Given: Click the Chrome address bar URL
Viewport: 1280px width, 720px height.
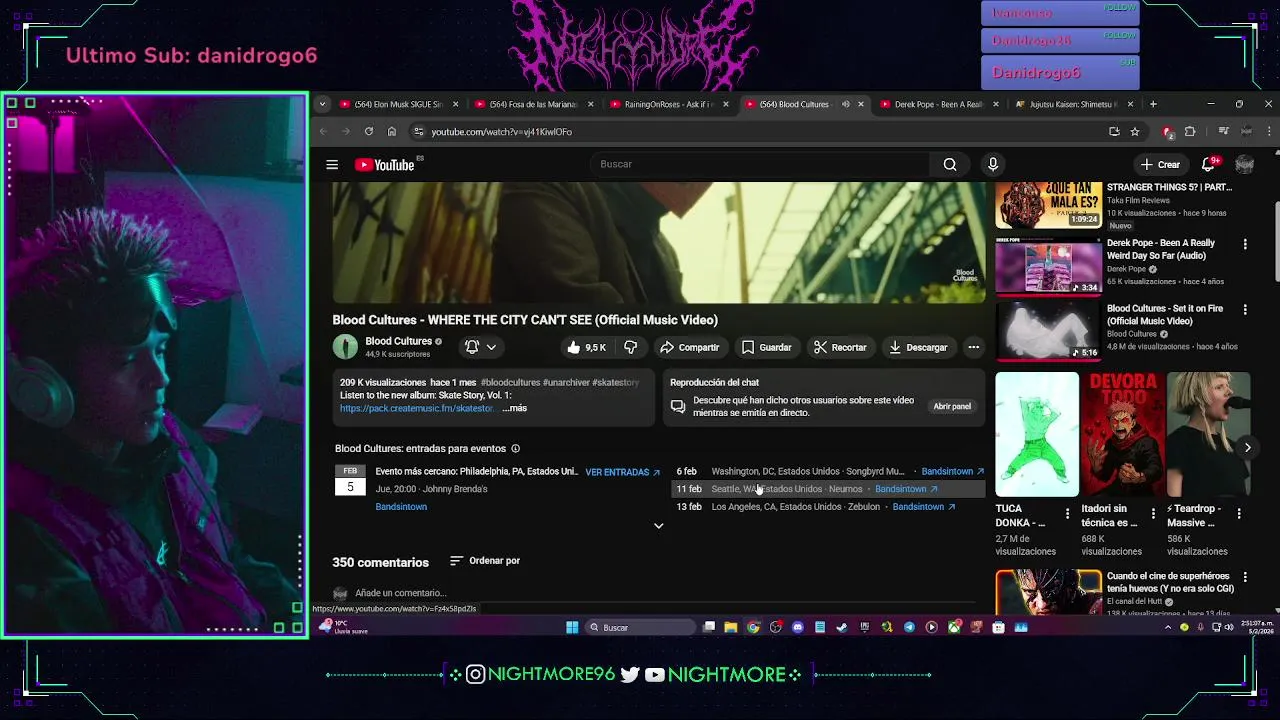Looking at the screenshot, I should [x=502, y=132].
